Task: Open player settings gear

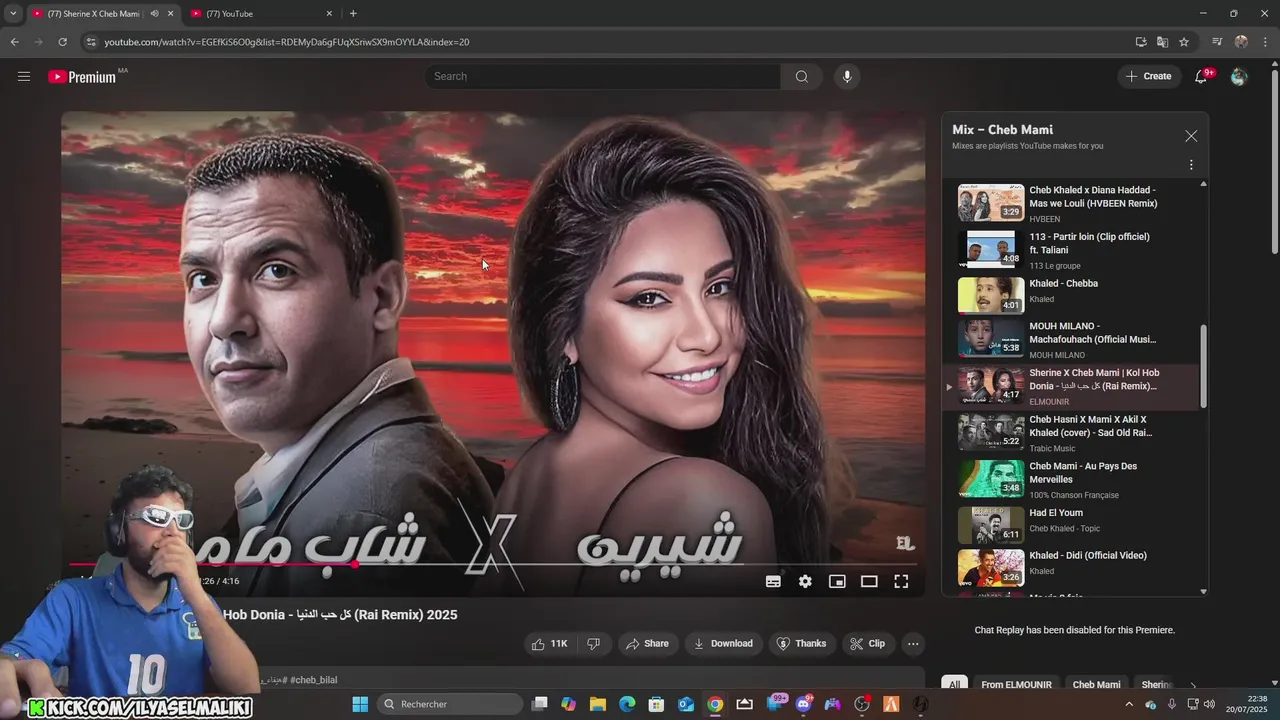Action: coord(805,581)
